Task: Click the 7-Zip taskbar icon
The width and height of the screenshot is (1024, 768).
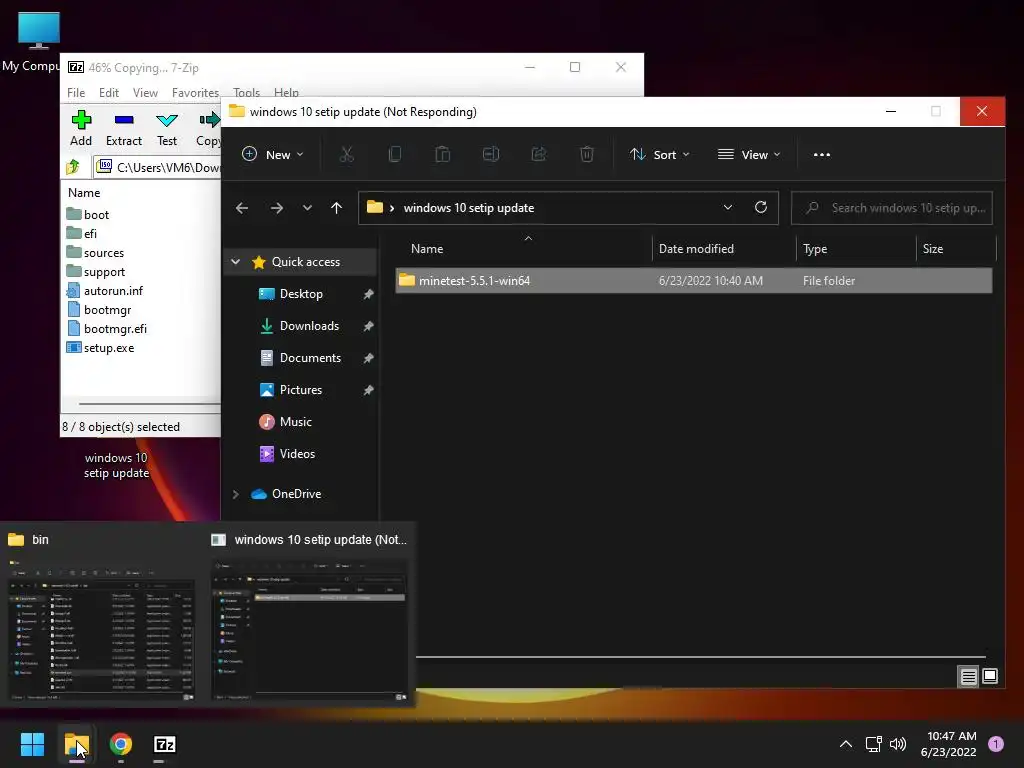Action: [165, 744]
